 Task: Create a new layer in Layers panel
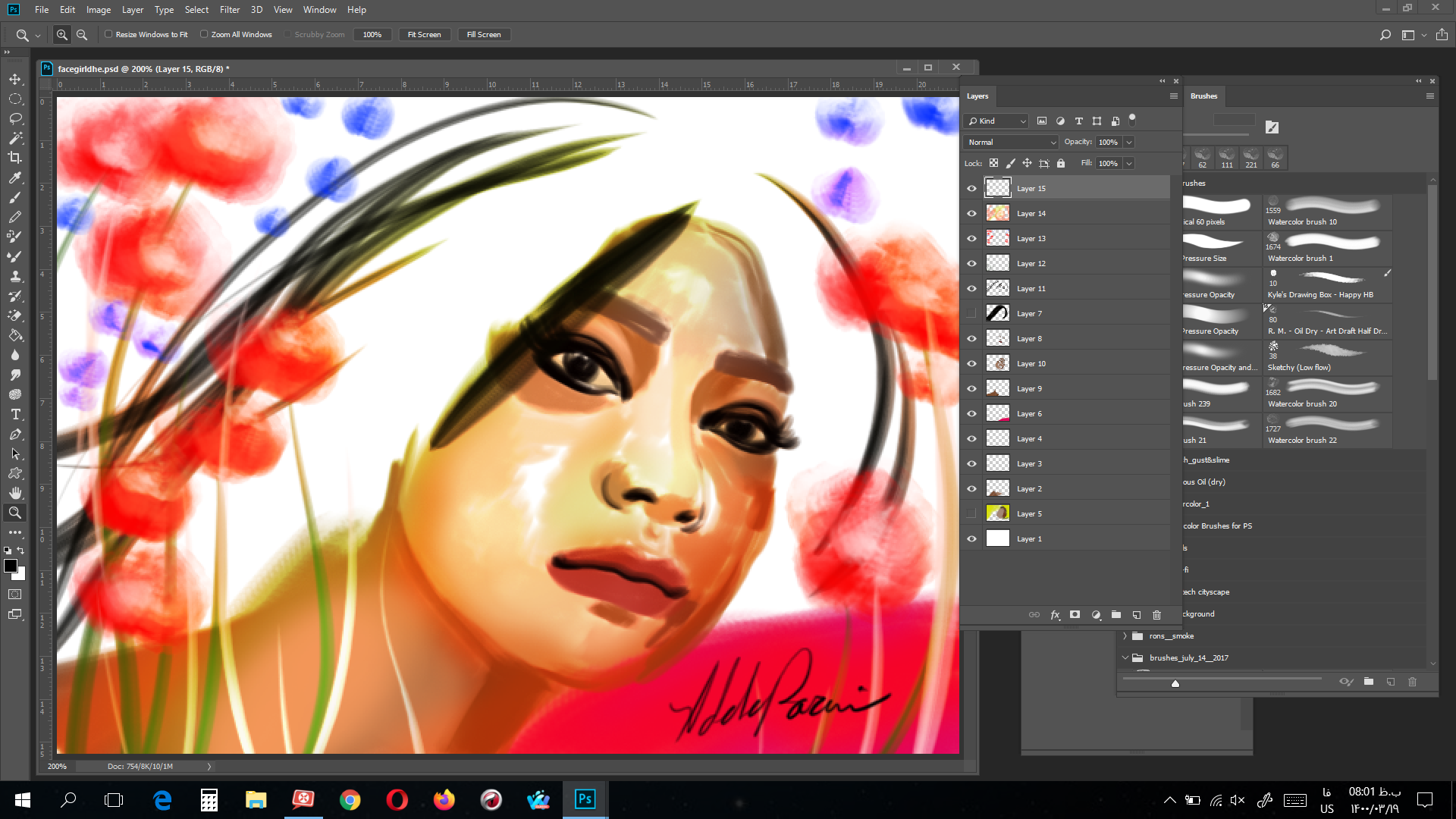point(1137,615)
